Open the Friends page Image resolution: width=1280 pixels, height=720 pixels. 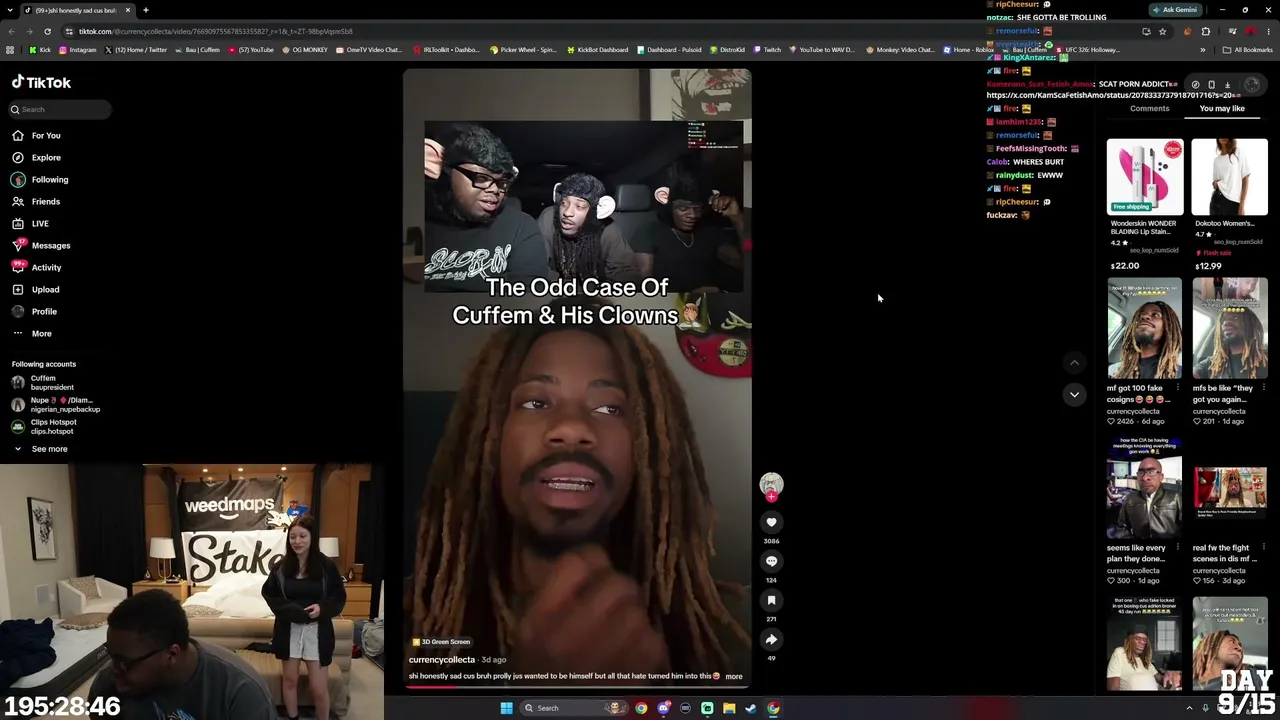click(x=36, y=201)
